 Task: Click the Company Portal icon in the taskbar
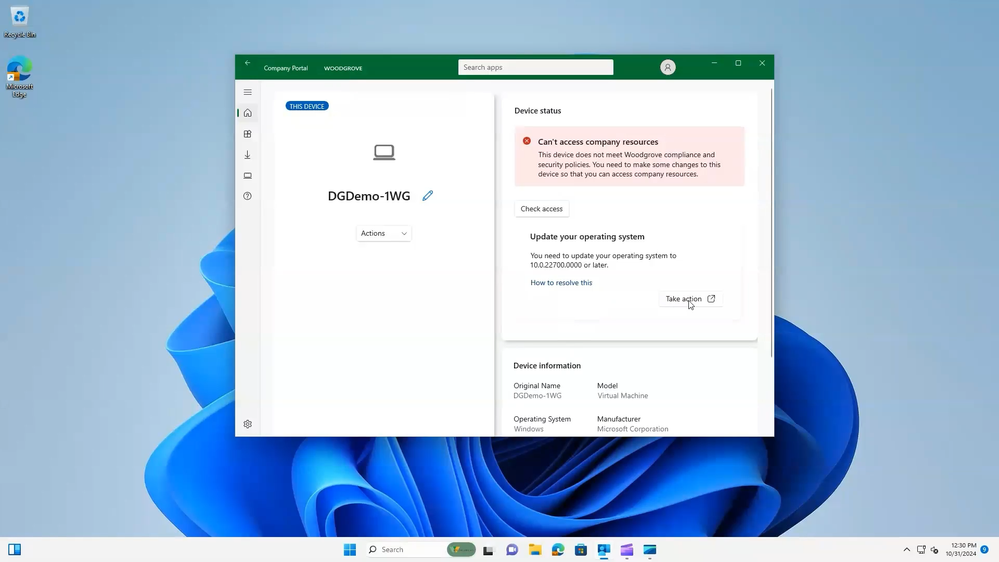click(604, 550)
